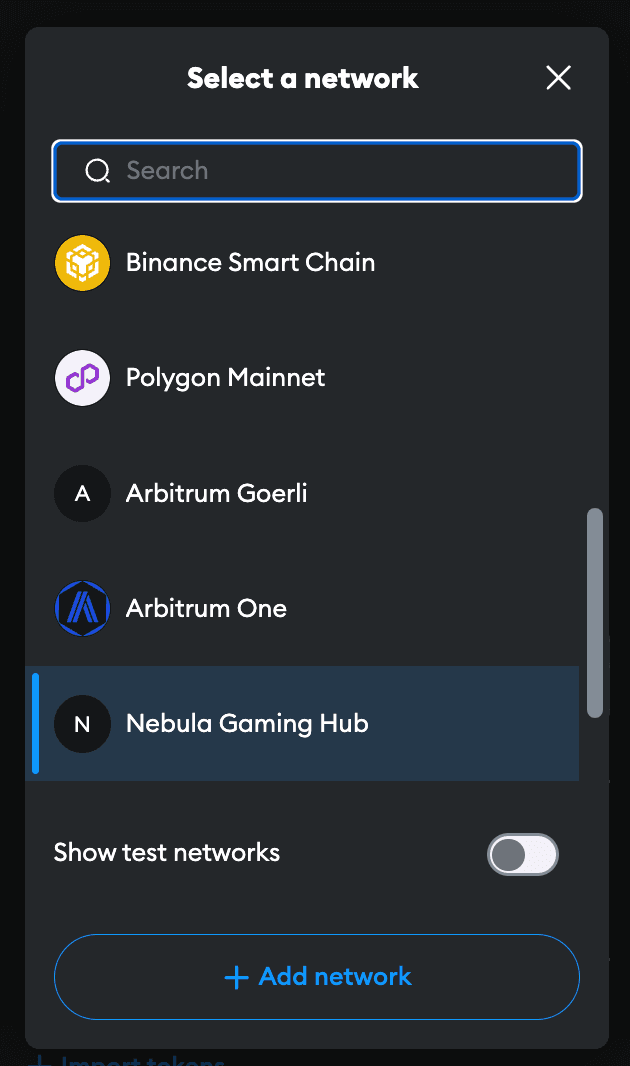Screen dimensions: 630x1066
Task: Click the network list scrollbar thumb
Action: 595,612
